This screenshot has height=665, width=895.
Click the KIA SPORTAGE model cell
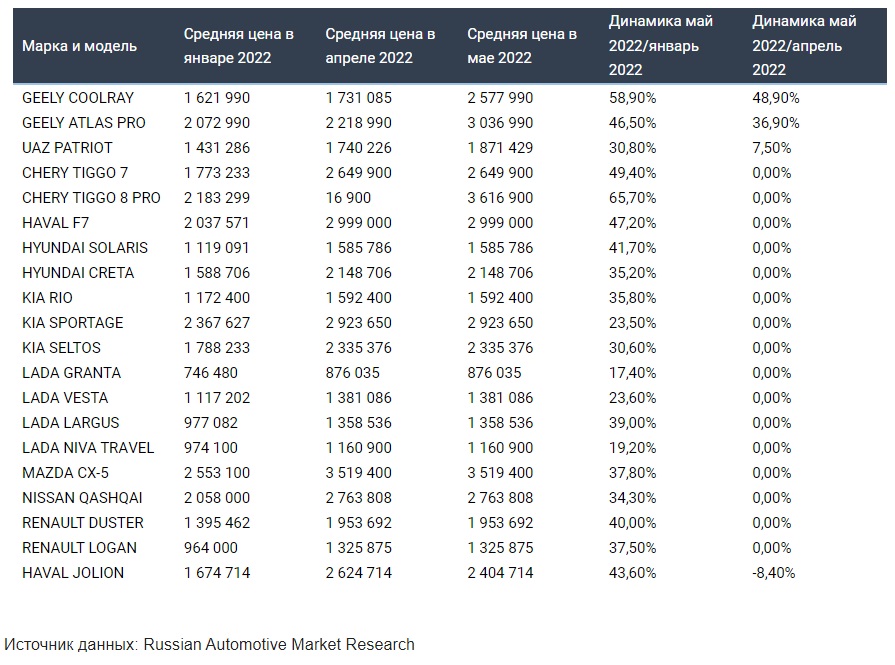point(73,323)
